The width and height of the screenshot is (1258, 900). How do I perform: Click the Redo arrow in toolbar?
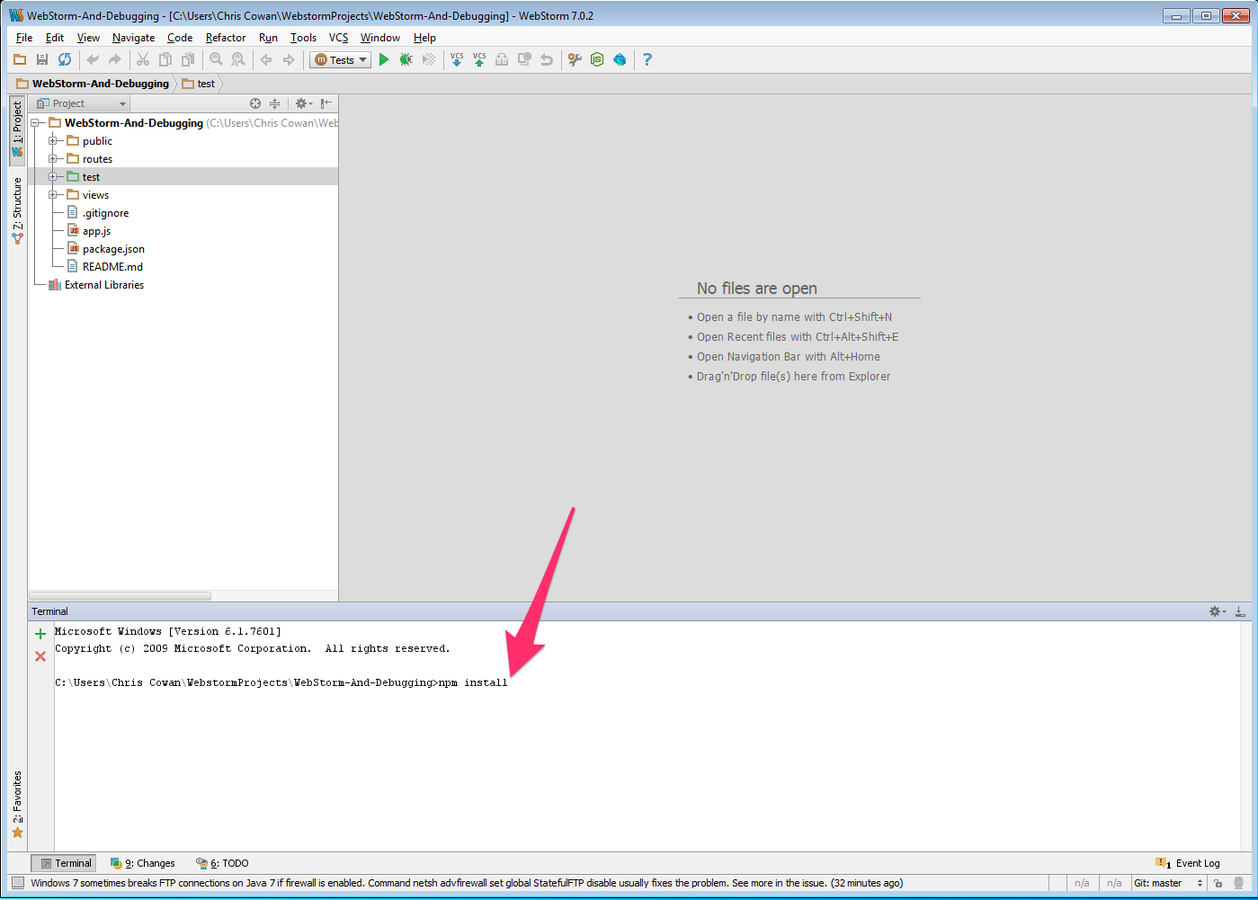pyautogui.click(x=115, y=60)
